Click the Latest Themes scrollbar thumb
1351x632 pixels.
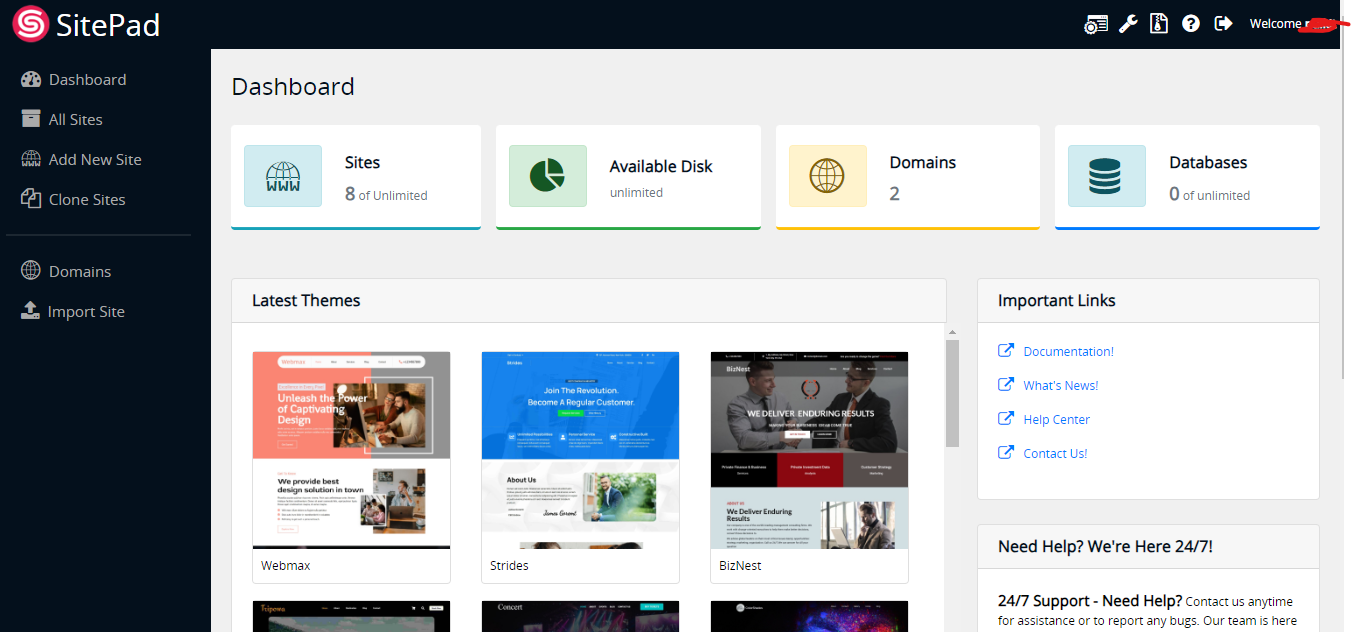click(952, 393)
